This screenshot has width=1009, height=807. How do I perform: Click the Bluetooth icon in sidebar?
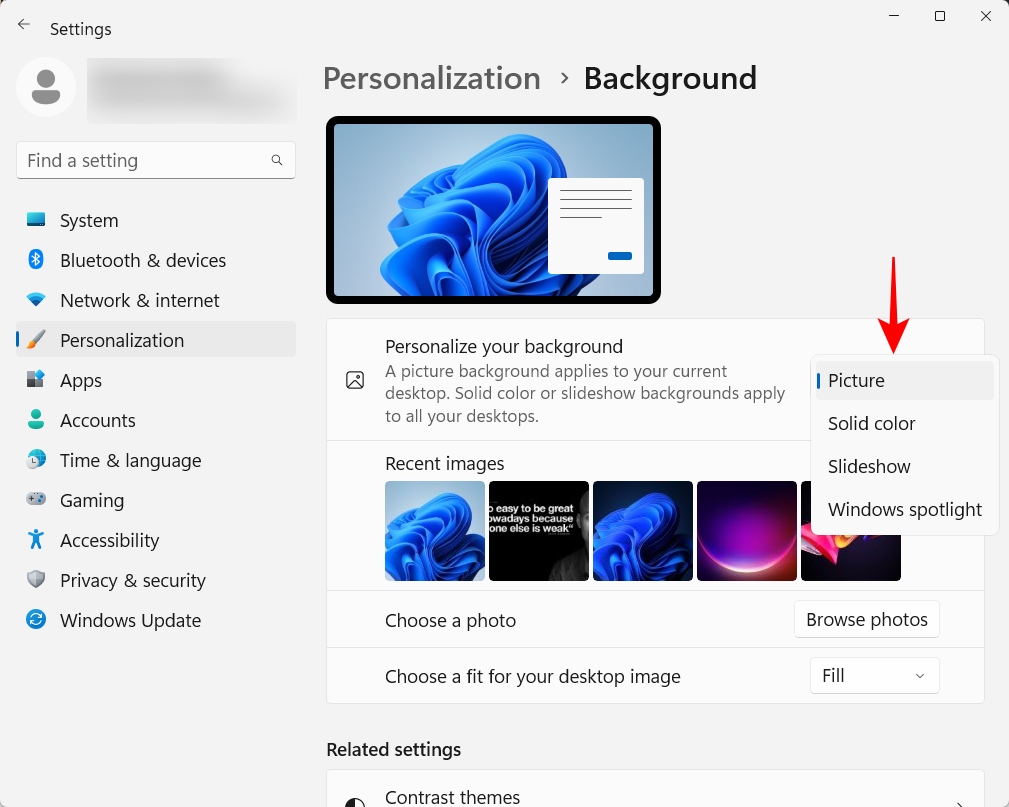[x=36, y=260]
